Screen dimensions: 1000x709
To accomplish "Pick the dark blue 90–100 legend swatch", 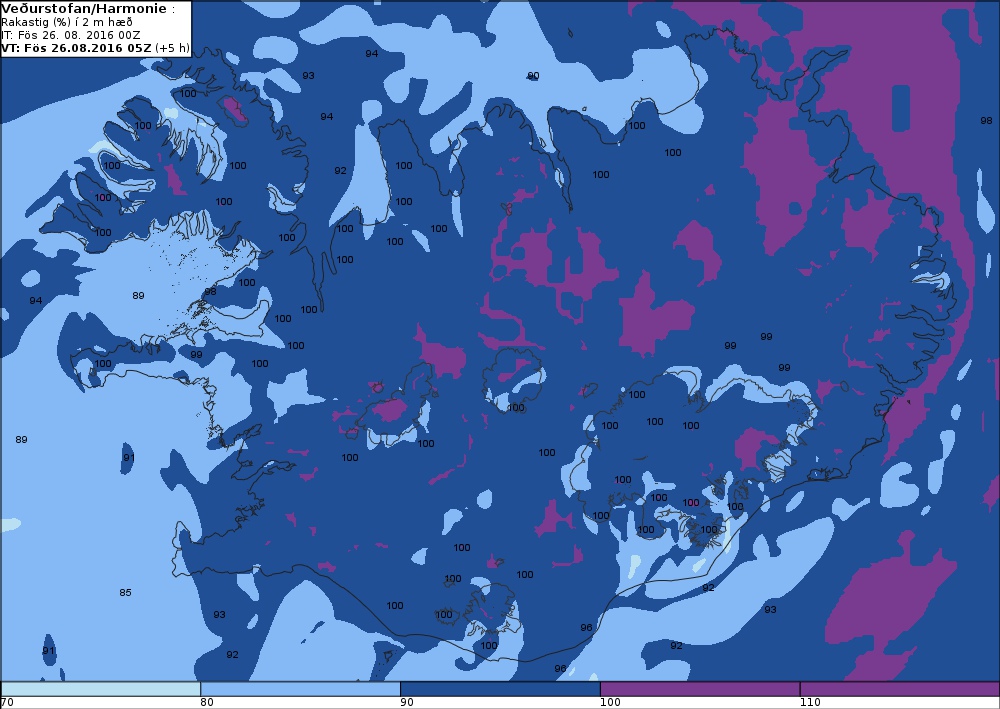I will [500, 689].
